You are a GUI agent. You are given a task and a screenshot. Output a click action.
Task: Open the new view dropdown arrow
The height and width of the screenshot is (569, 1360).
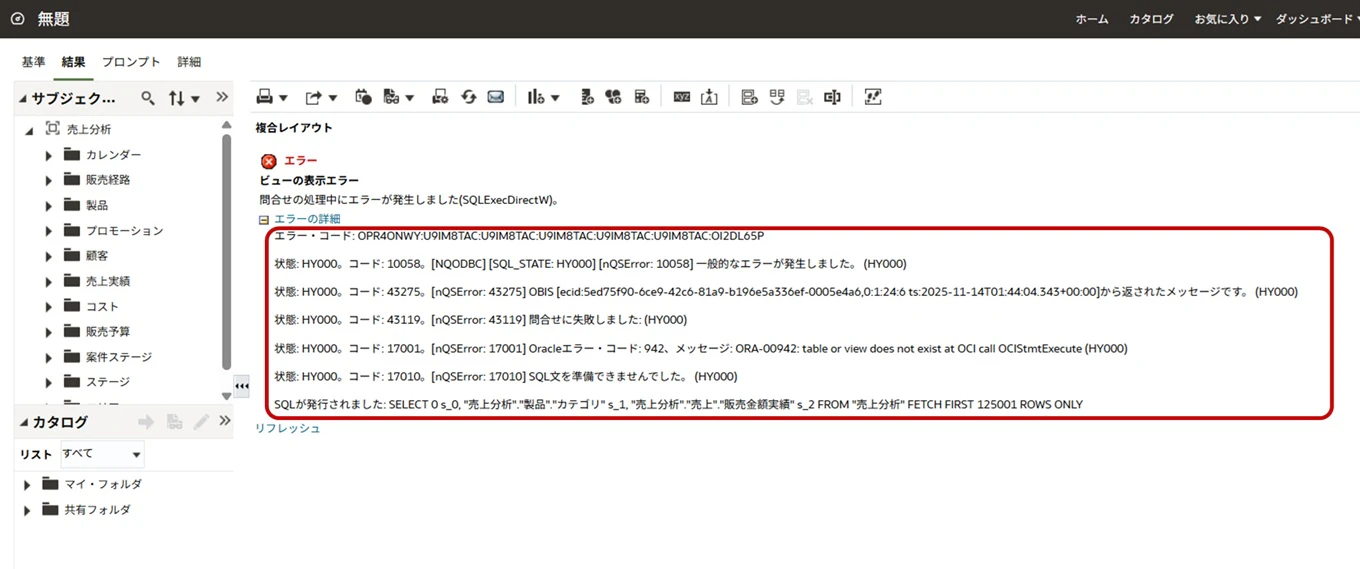(x=555, y=98)
